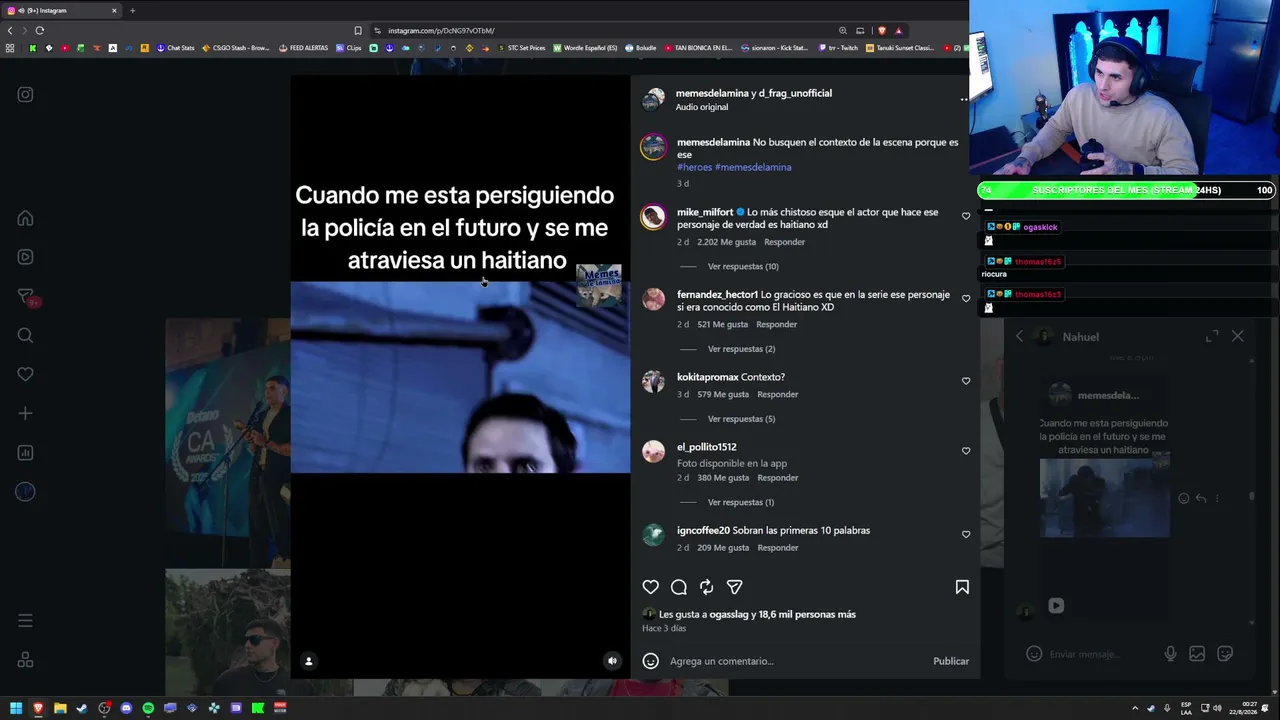
Task: Open Notifications heart in the sidebar
Action: coord(25,374)
